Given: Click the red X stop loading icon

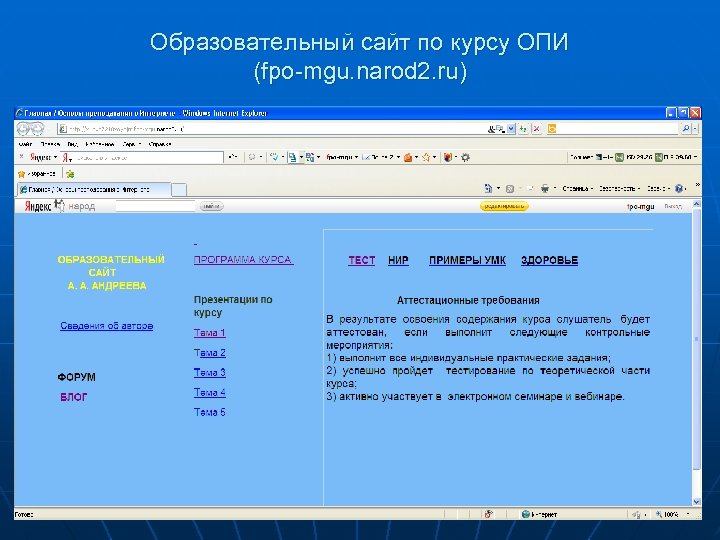Looking at the screenshot, I should tap(536, 129).
